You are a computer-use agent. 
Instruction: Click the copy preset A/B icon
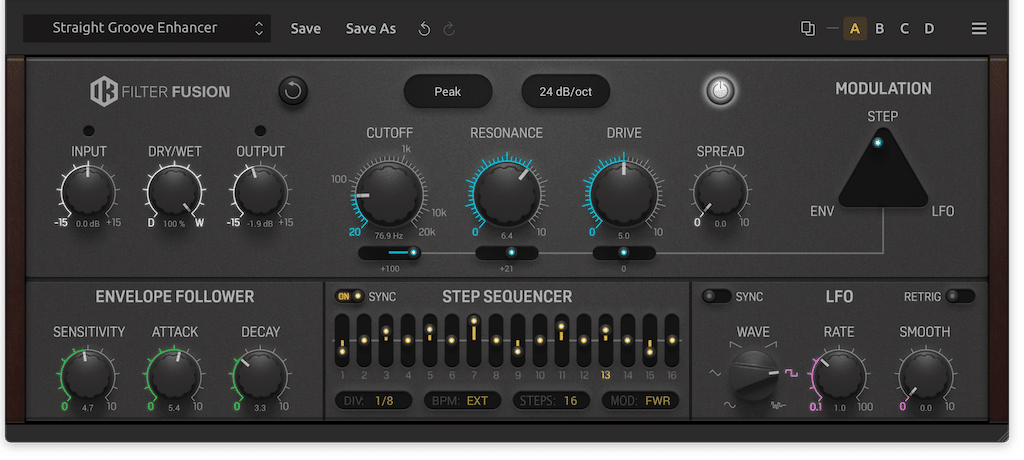pos(808,29)
